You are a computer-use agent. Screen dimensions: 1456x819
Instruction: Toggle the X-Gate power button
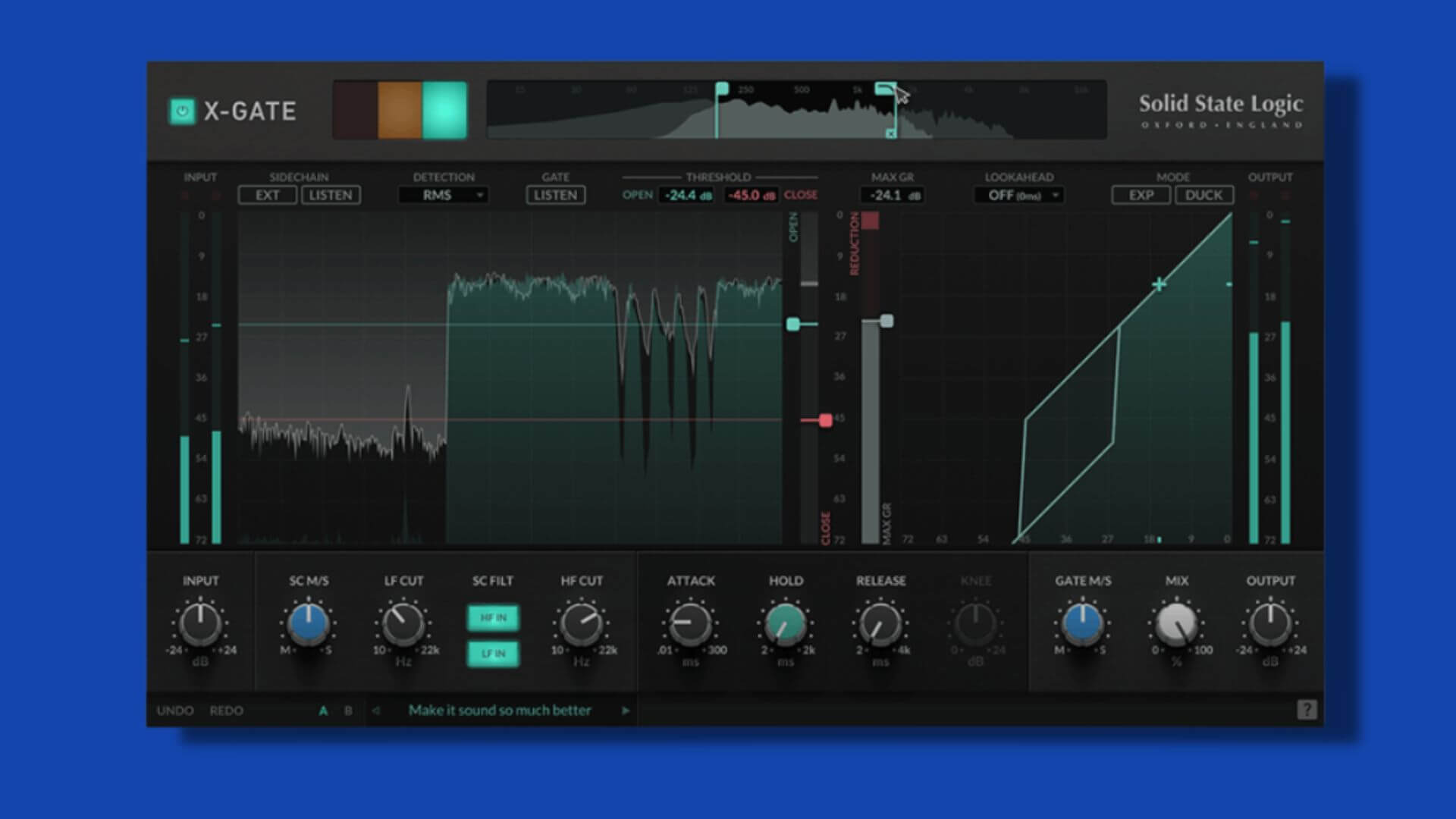tap(182, 111)
